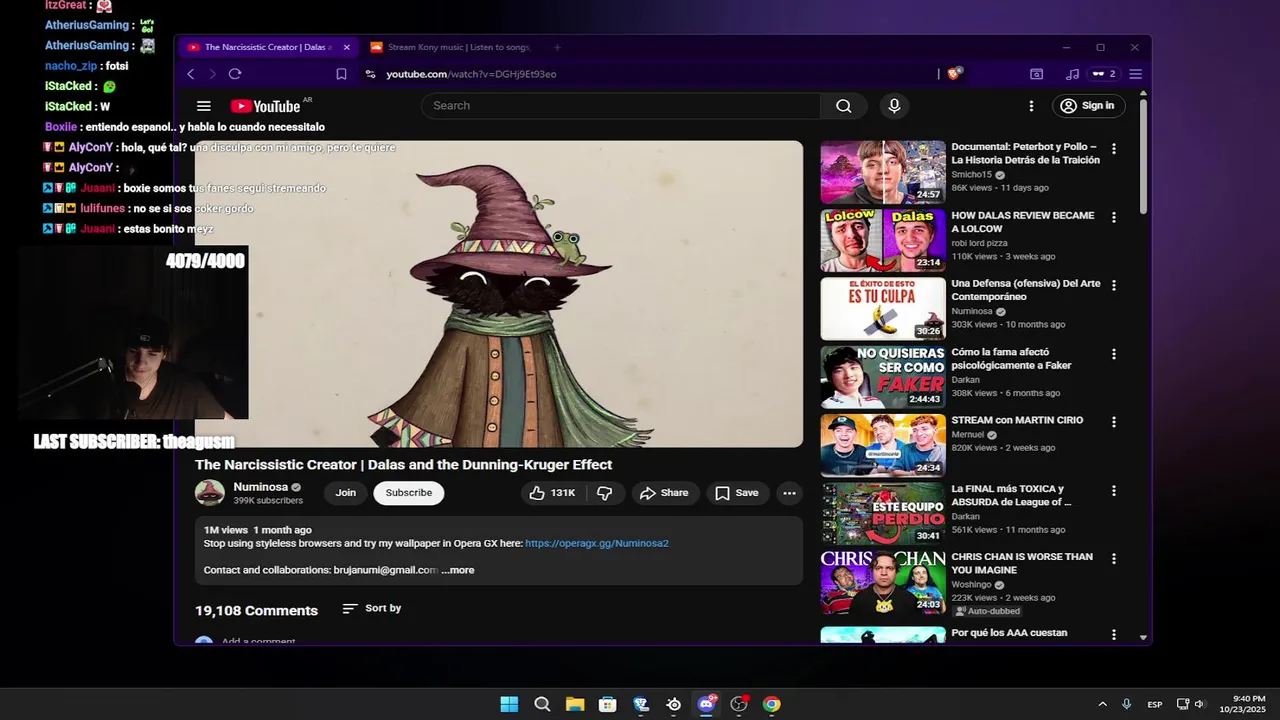
Task: Focus the YouTube search field
Action: (620, 106)
